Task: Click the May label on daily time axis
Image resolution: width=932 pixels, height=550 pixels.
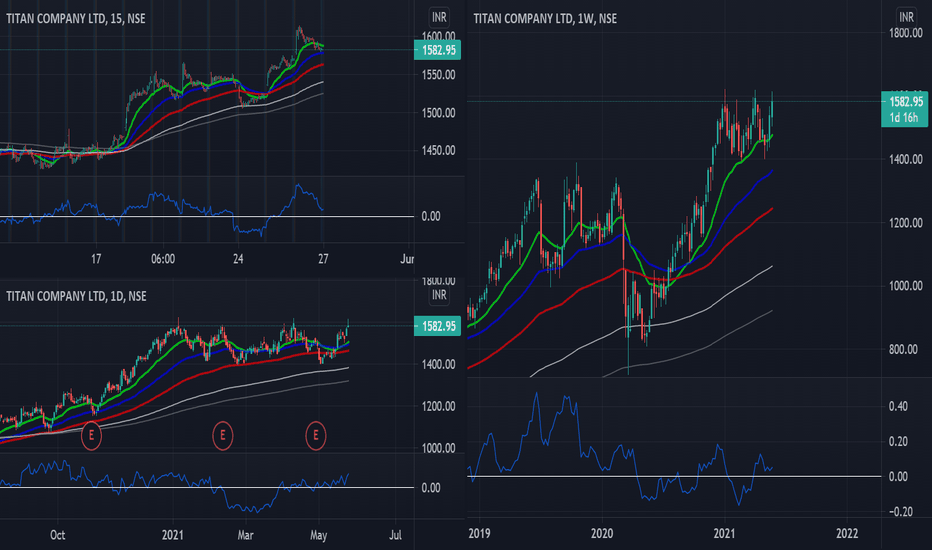Action: pos(319,536)
